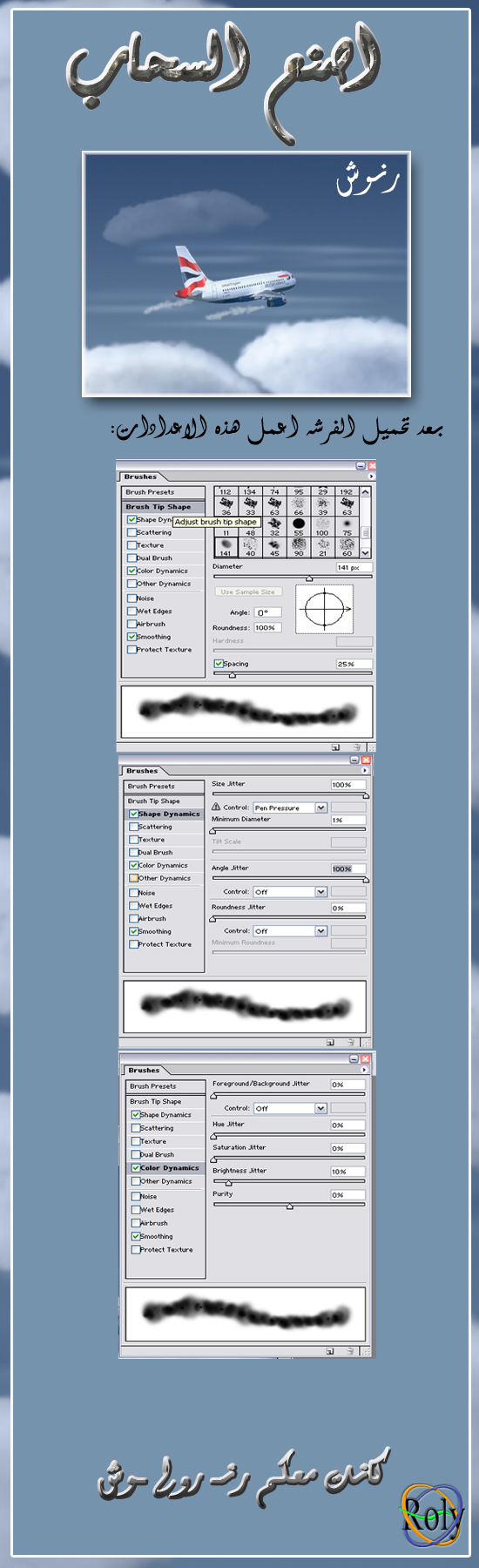Pick the brush preset labeled 32
The width and height of the screenshot is (479, 1568).
click(x=274, y=527)
